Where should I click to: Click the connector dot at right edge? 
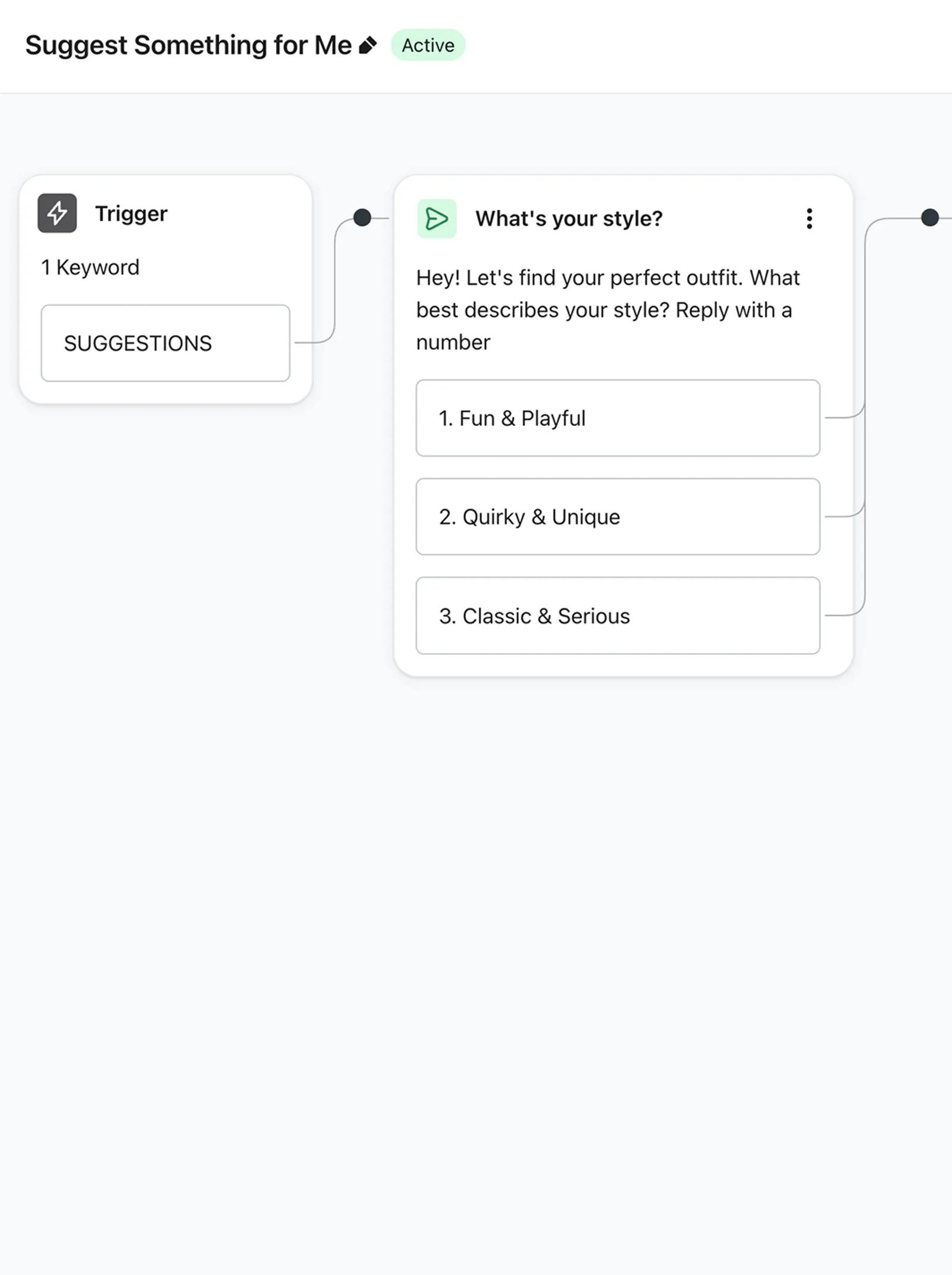(x=930, y=218)
